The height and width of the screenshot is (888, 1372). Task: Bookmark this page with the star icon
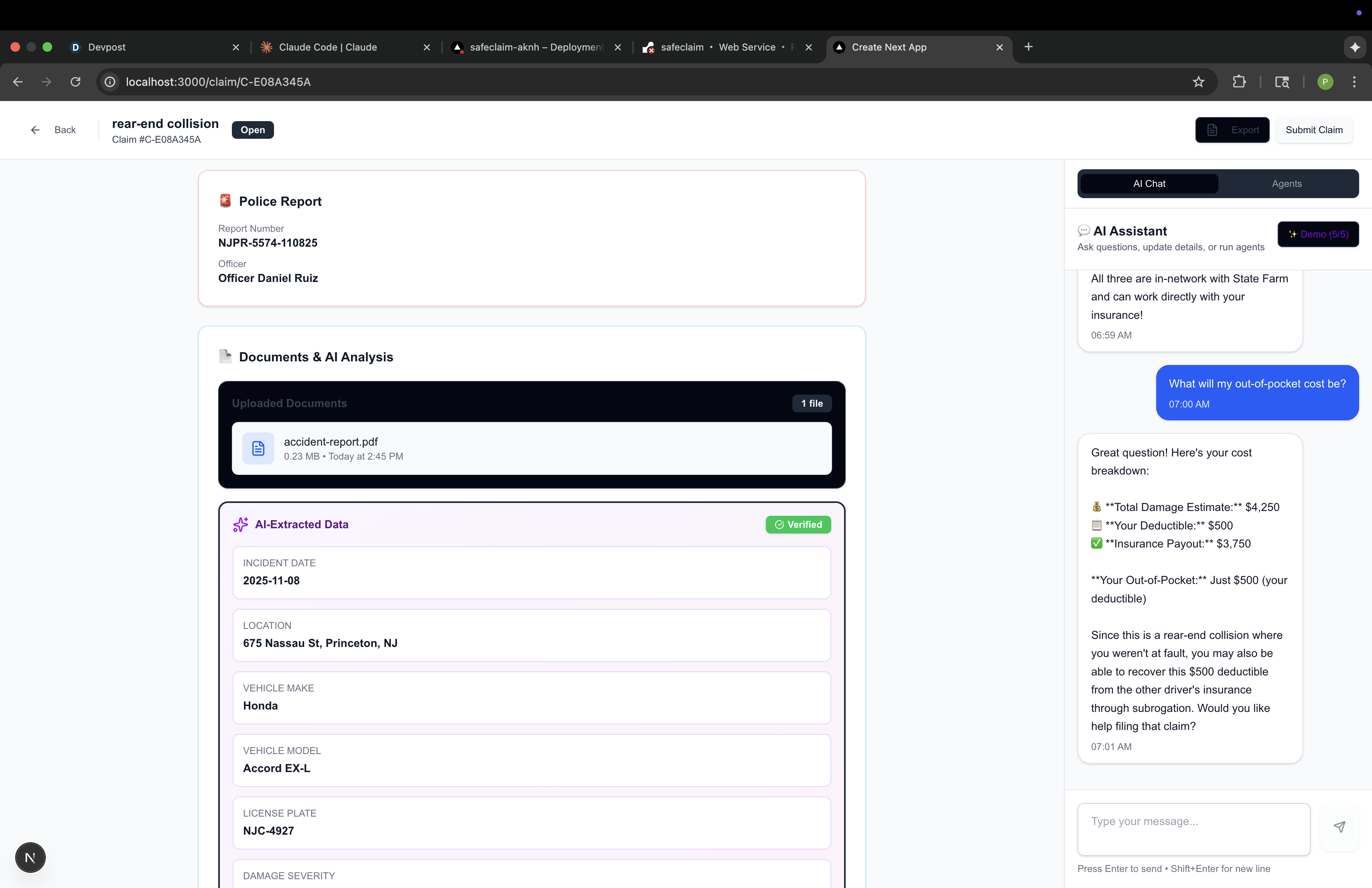click(x=1198, y=82)
